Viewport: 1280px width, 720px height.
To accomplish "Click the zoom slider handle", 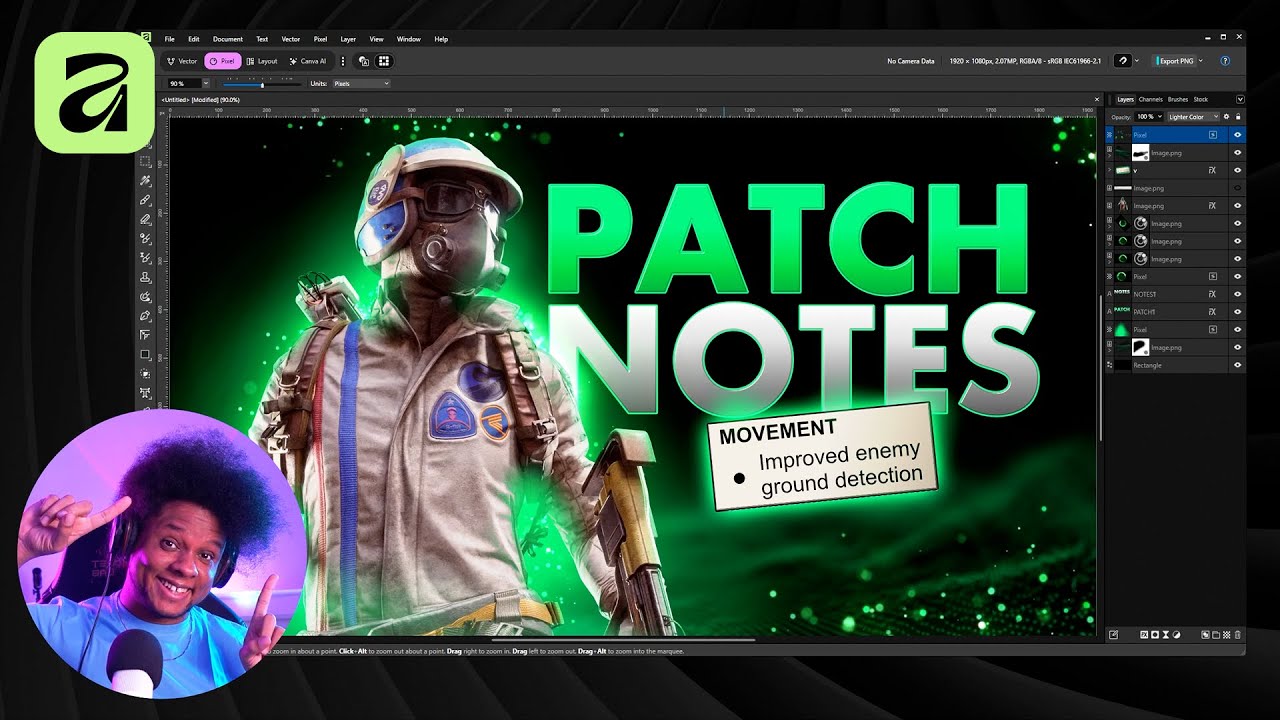I will (x=262, y=84).
